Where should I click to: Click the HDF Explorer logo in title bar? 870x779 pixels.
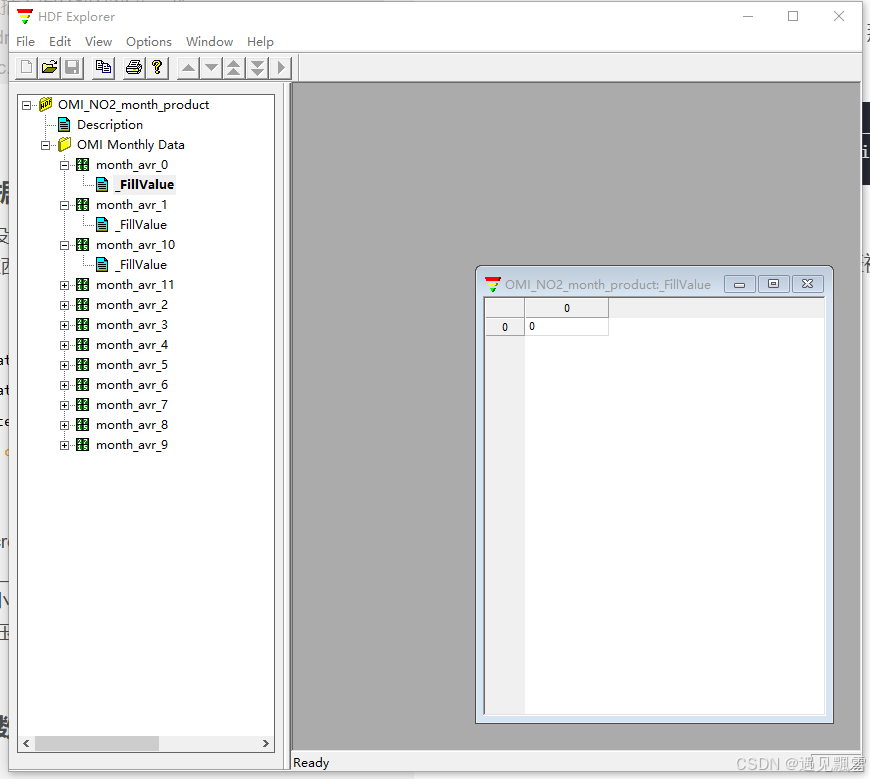pyautogui.click(x=24, y=17)
